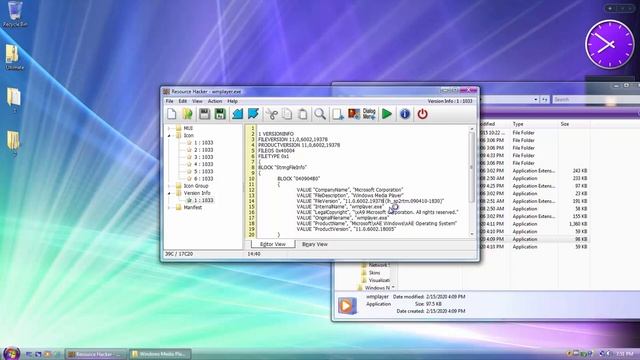Viewport: 640px width, 360px height.
Task: Click the FILEOS 0x40004 line
Action: pos(276,151)
